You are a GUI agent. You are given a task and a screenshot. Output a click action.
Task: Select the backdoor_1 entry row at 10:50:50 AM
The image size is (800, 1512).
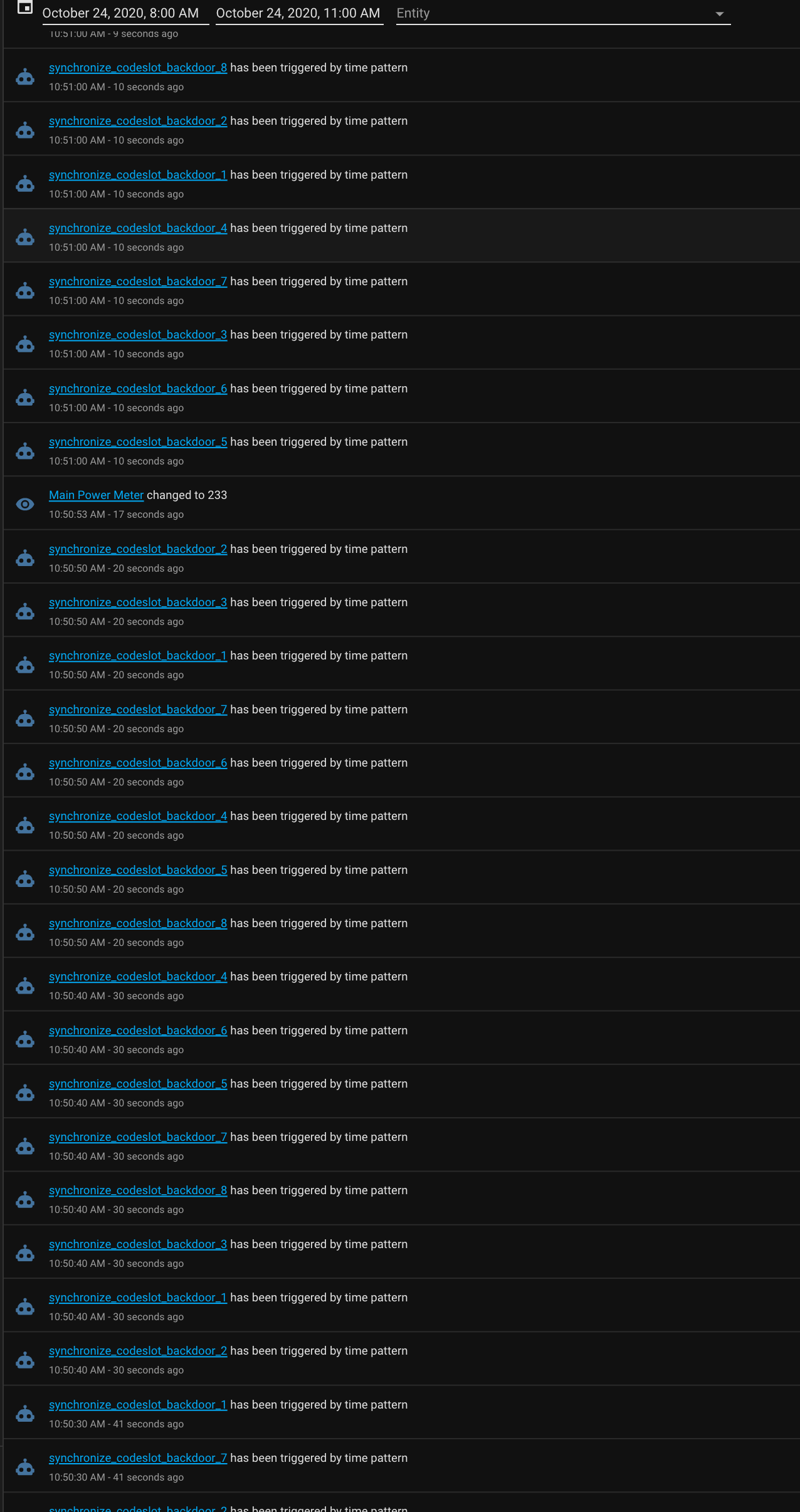(x=401, y=664)
